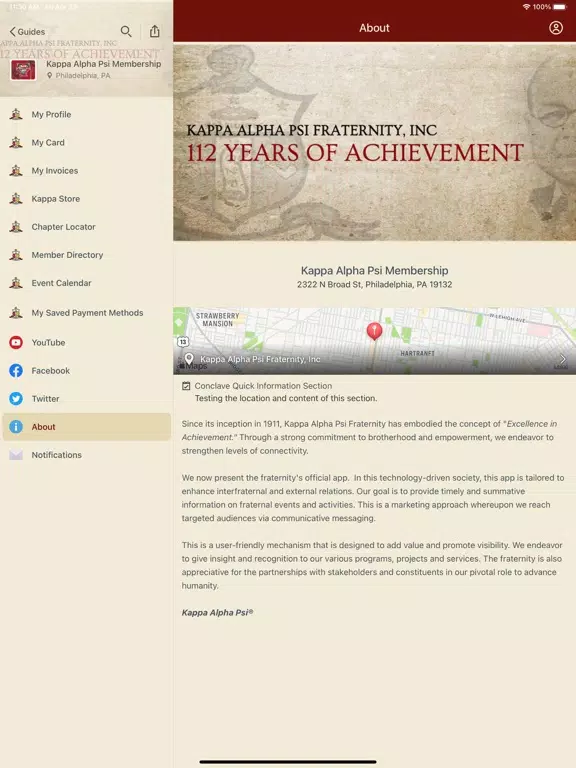Open the search magnifier icon
The image size is (576, 768).
tap(126, 31)
